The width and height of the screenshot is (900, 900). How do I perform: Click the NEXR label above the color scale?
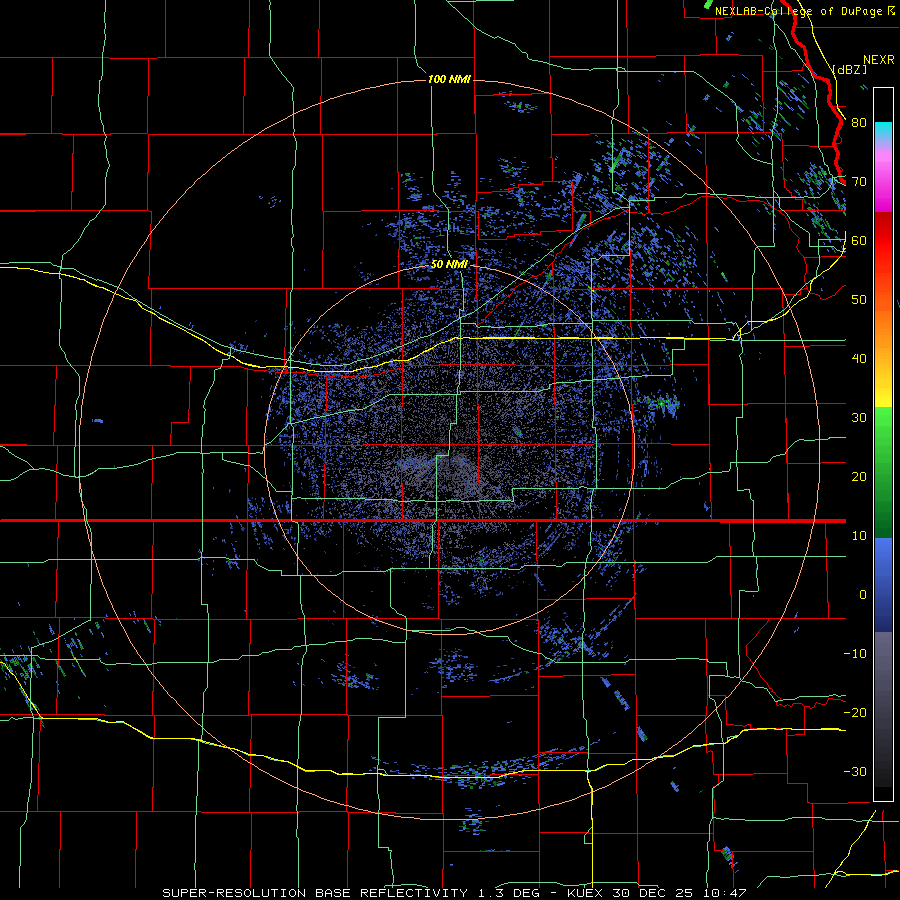[879, 60]
